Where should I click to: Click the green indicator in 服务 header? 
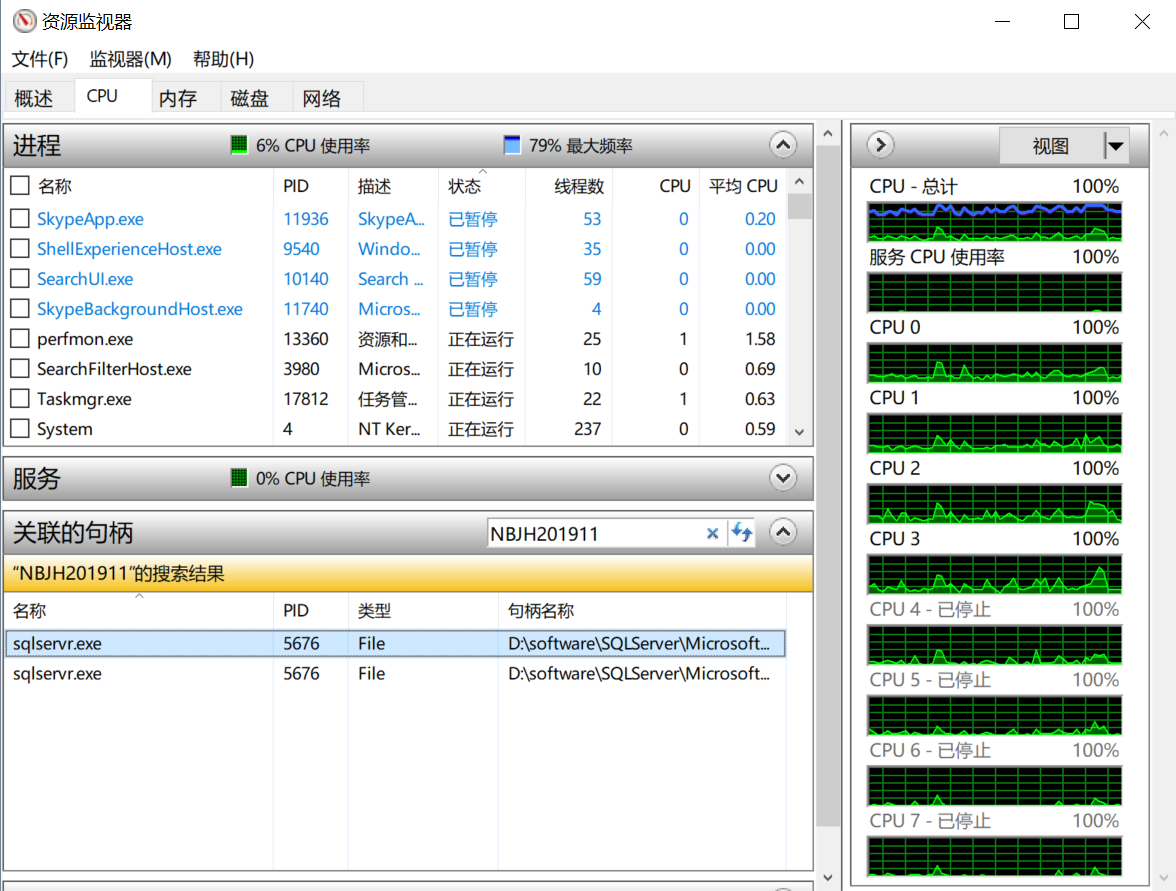coord(238,478)
